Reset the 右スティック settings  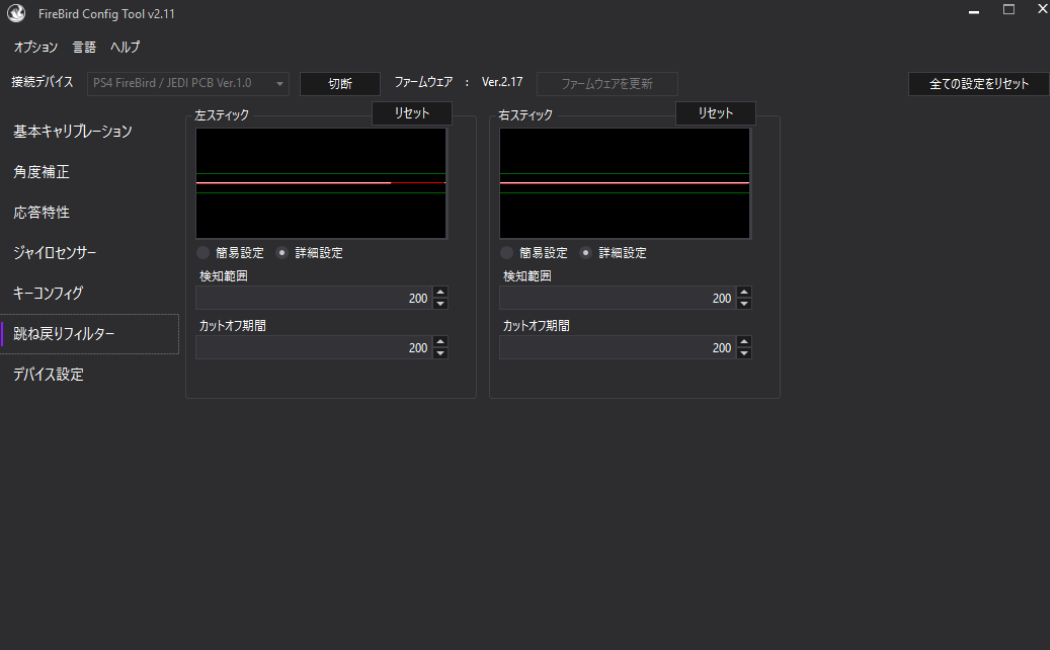[x=716, y=113]
